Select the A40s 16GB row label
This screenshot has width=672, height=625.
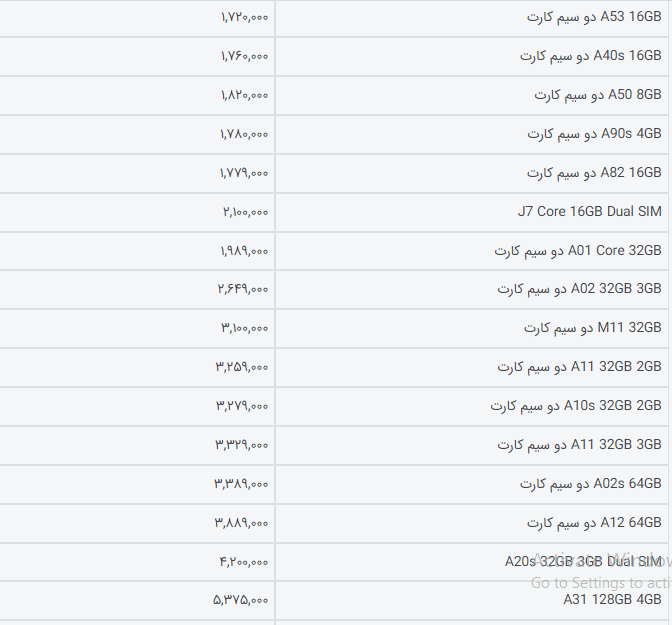pos(590,56)
